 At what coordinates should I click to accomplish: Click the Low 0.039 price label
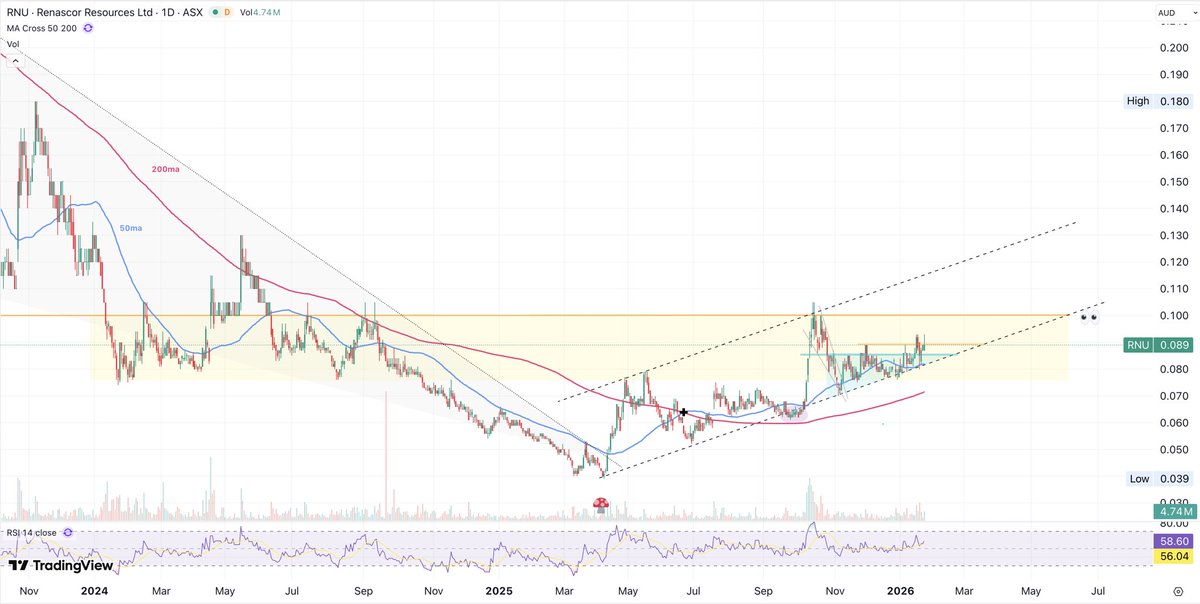(x=1159, y=479)
